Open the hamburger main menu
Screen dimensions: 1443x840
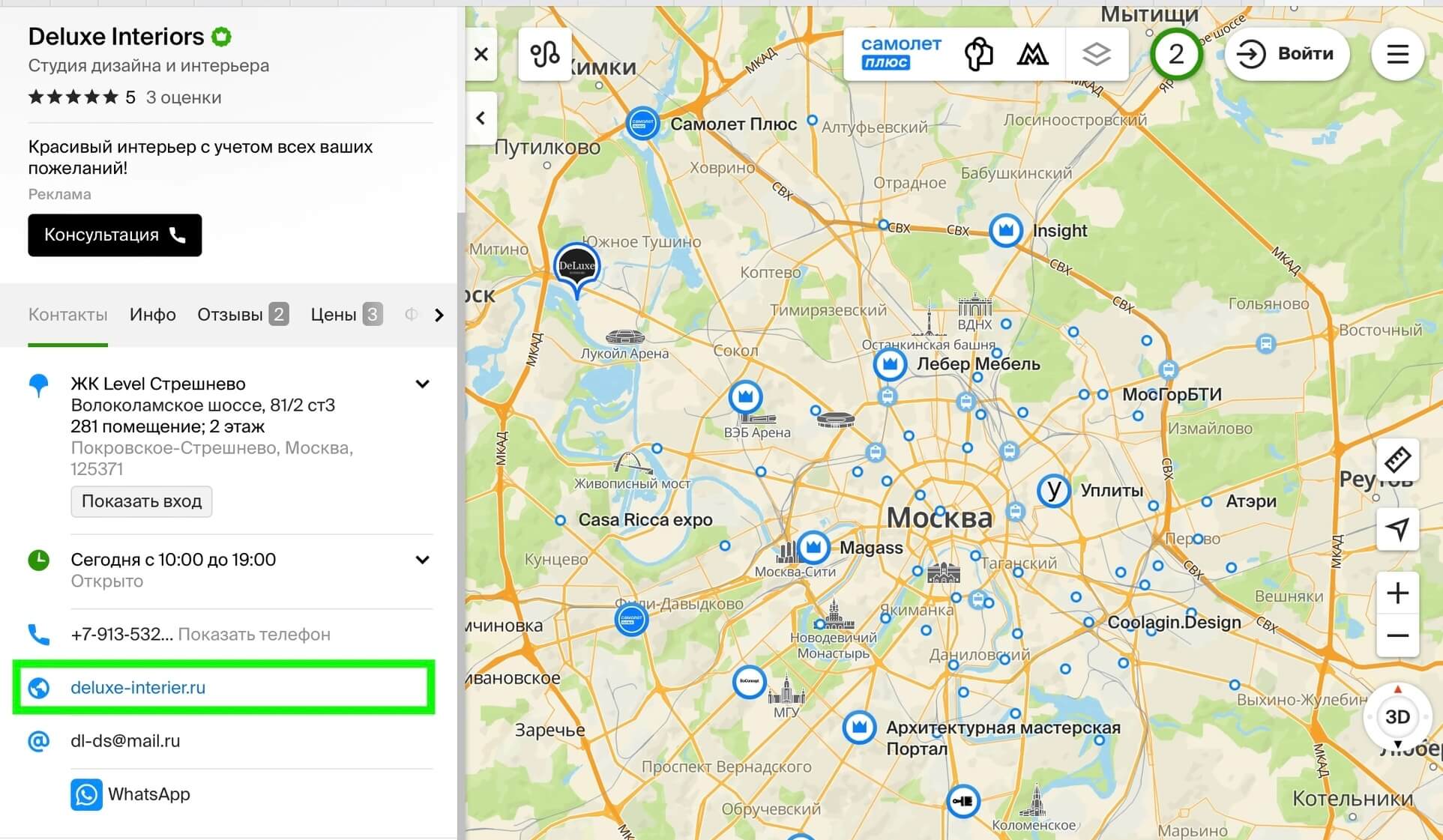pos(1397,54)
